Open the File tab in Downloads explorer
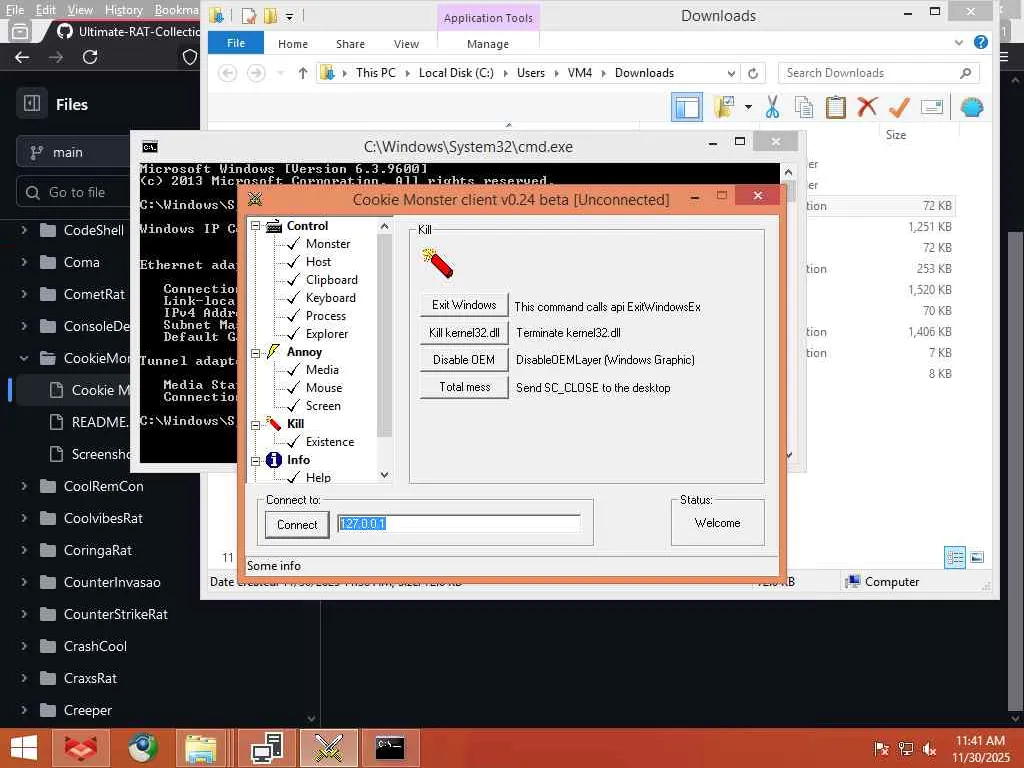Image resolution: width=1024 pixels, height=768 pixels. coord(236,43)
